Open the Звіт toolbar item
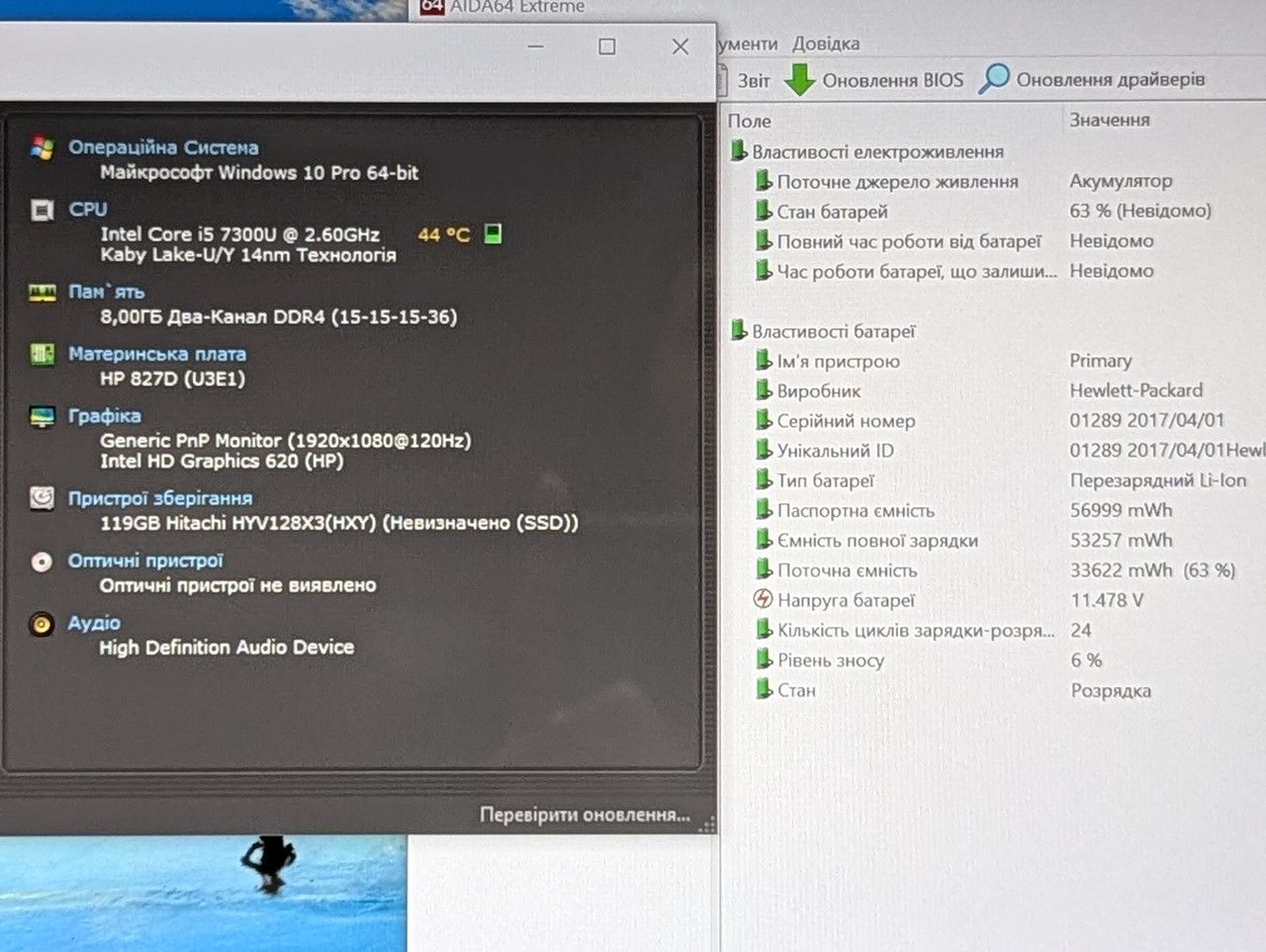1266x952 pixels. (753, 80)
